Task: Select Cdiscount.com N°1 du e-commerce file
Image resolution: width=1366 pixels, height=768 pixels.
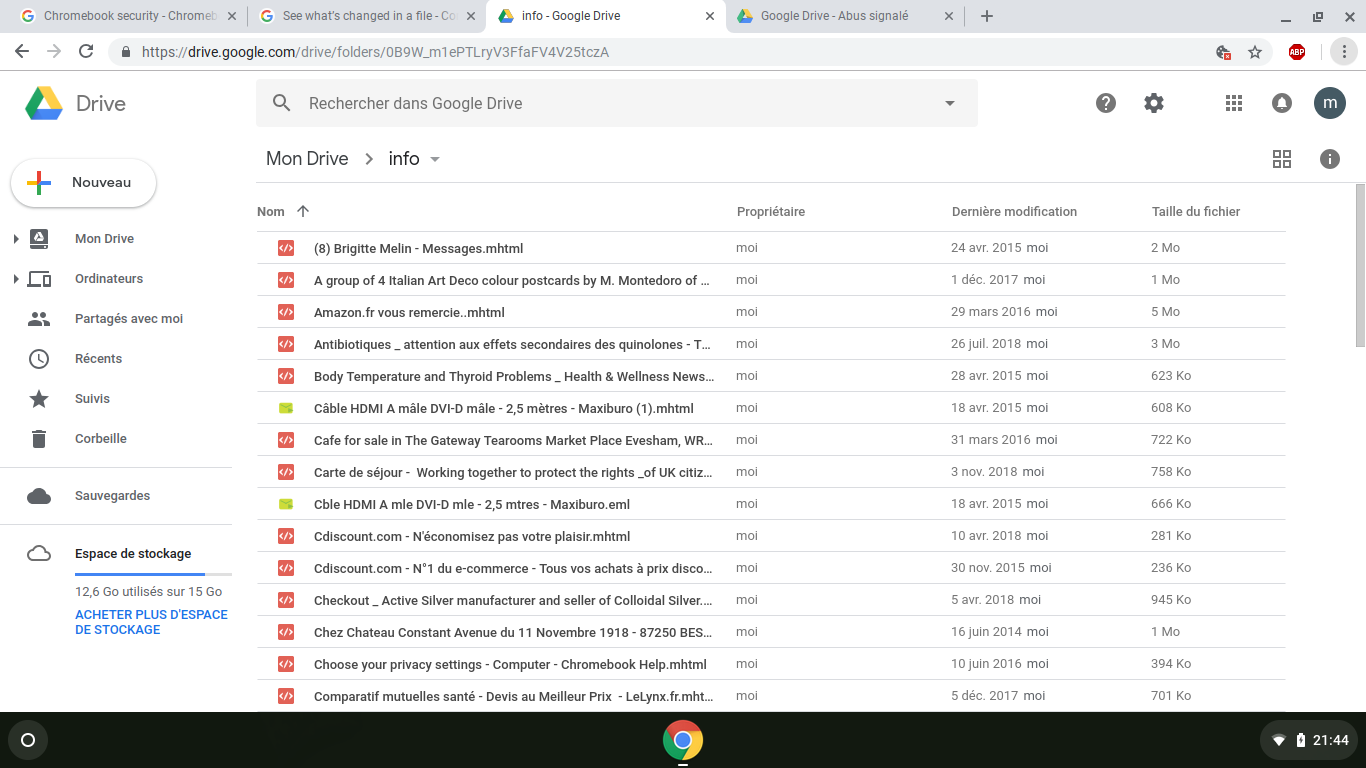Action: (x=770, y=568)
